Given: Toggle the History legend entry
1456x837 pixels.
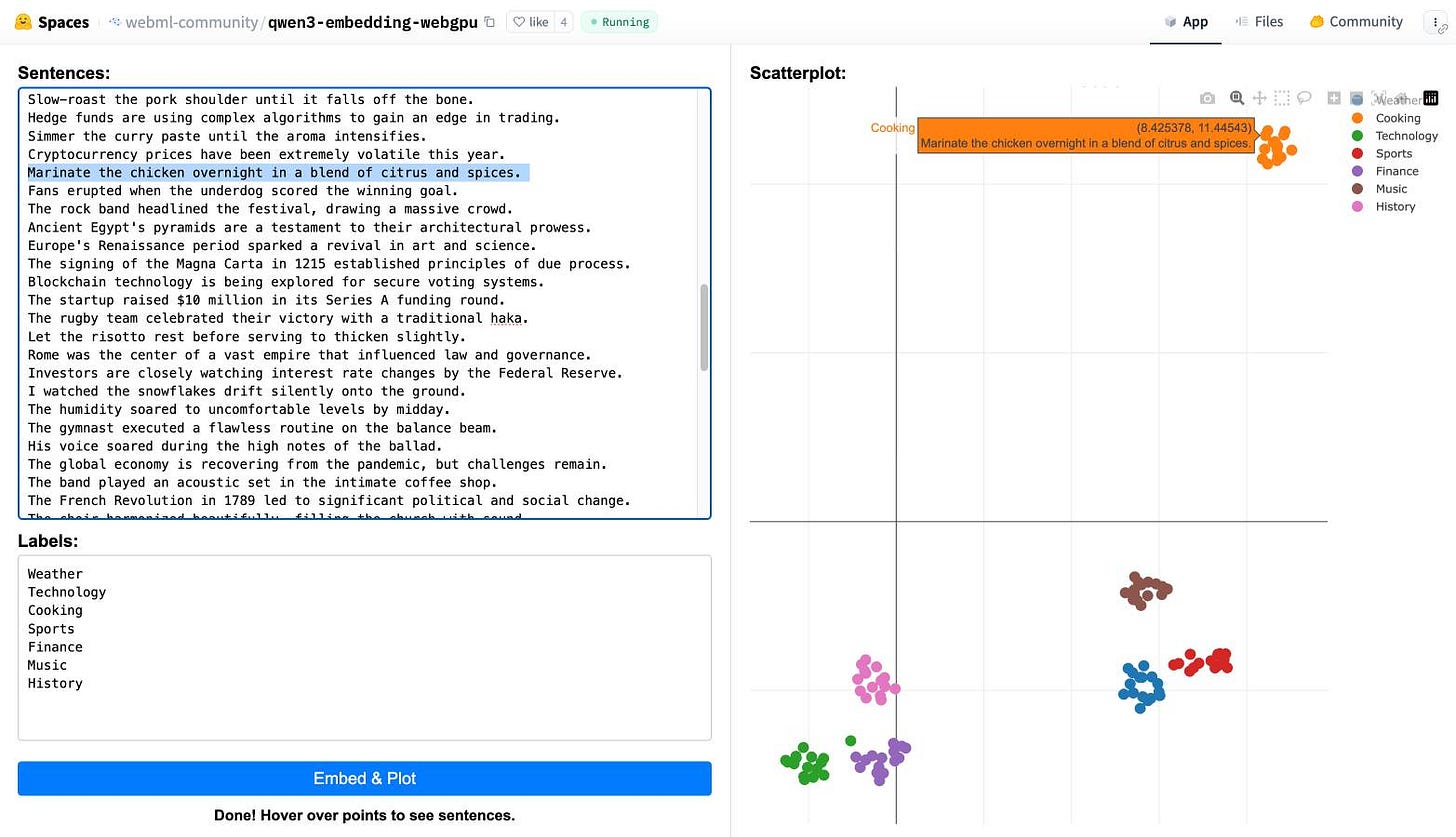Looking at the screenshot, I should 1395,206.
